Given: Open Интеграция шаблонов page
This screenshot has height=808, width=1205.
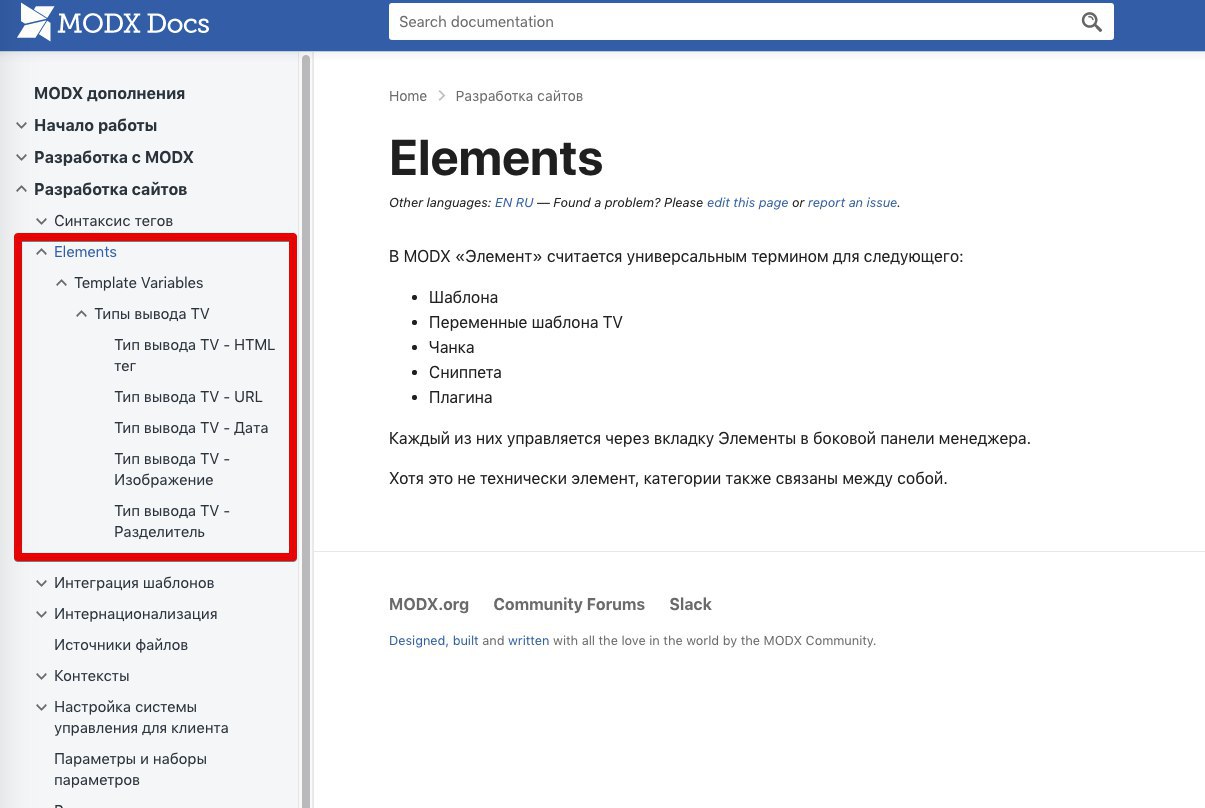Looking at the screenshot, I should 134,583.
